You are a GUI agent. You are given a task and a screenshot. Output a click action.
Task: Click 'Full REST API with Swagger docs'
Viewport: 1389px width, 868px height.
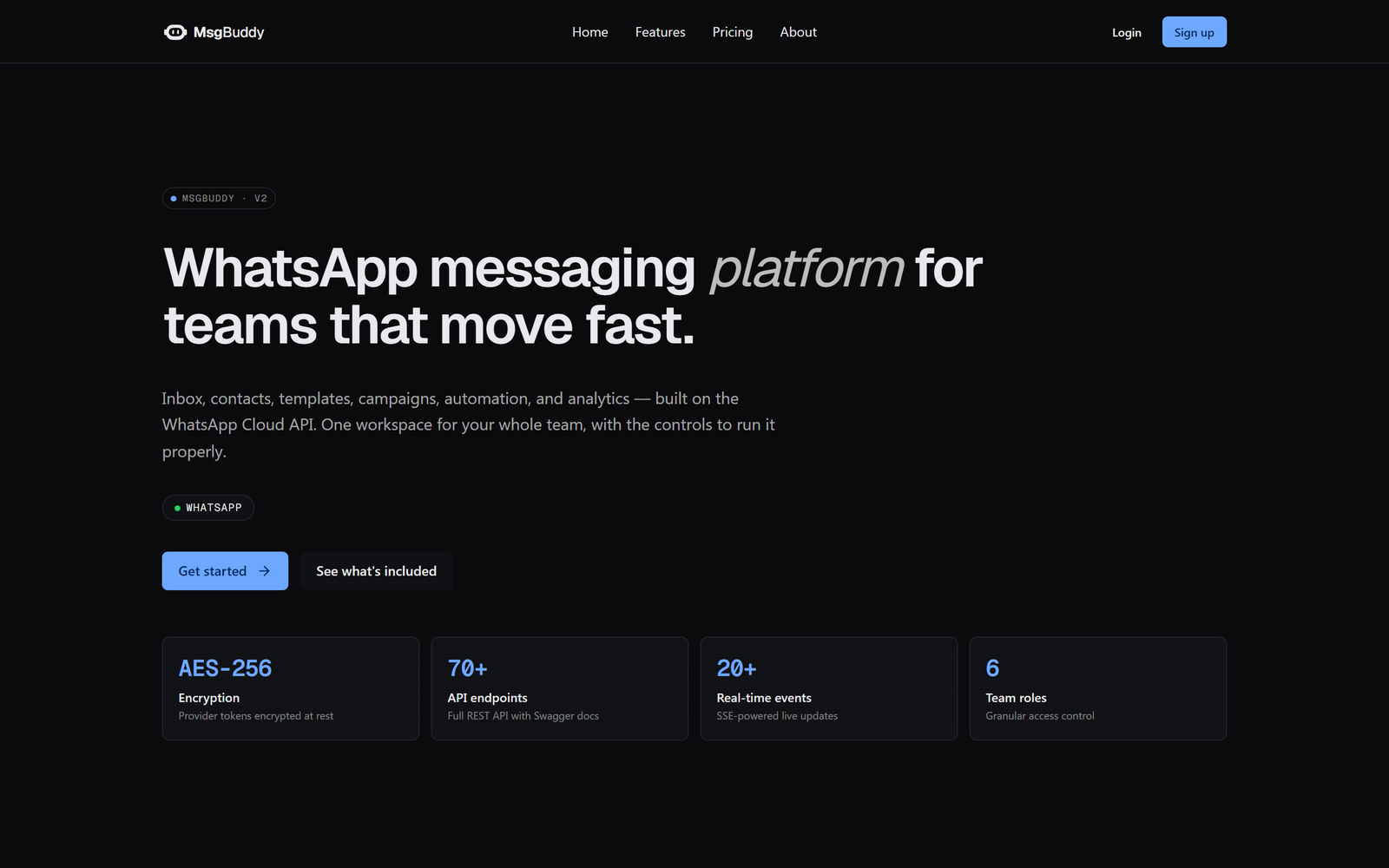click(x=523, y=716)
